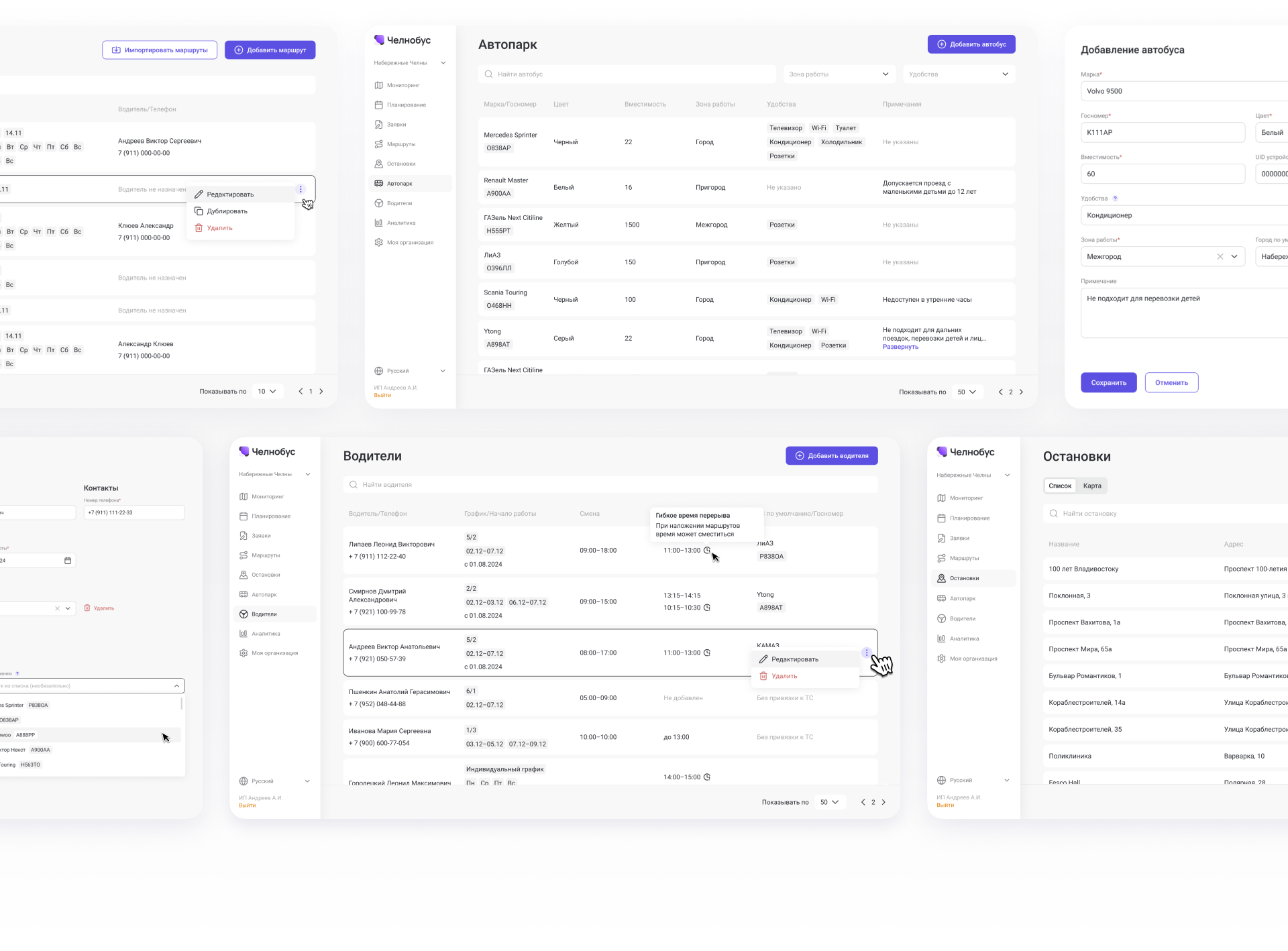This screenshot has height=951, width=1288.
Task: Click the Аналитика icon in Водители sidebar
Action: (x=244, y=634)
